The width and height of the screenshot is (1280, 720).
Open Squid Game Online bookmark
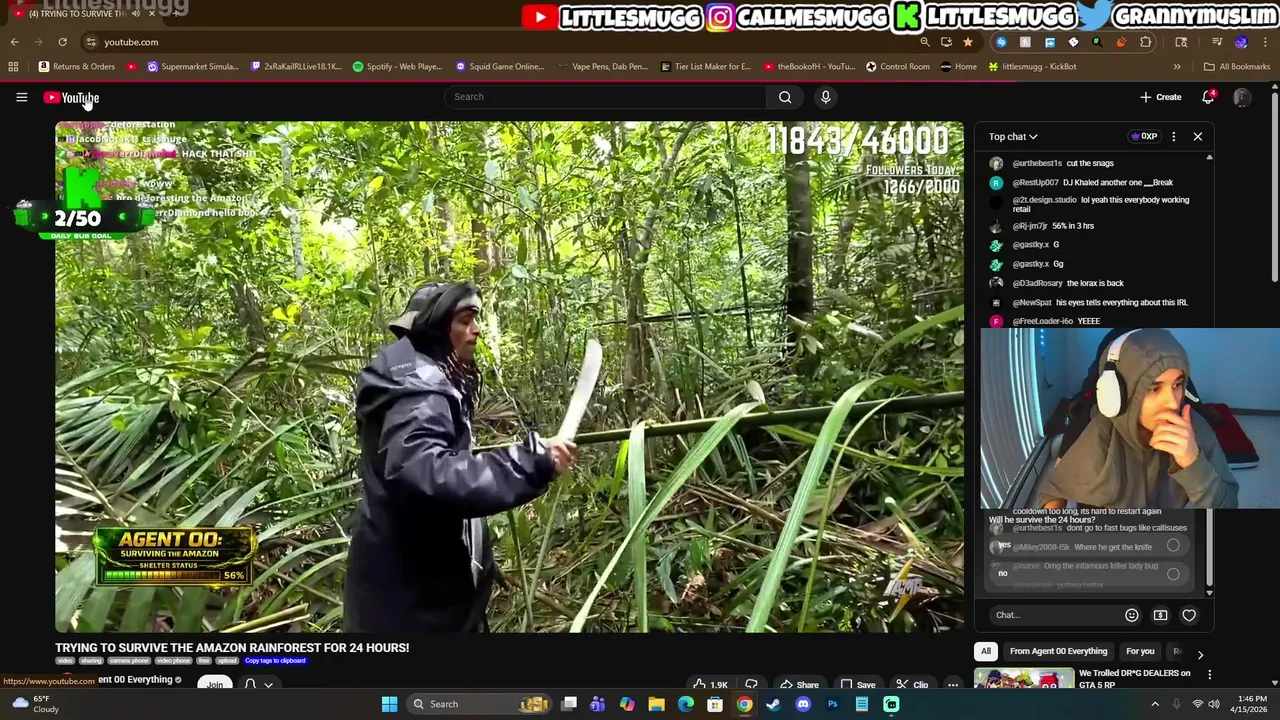[x=499, y=67]
